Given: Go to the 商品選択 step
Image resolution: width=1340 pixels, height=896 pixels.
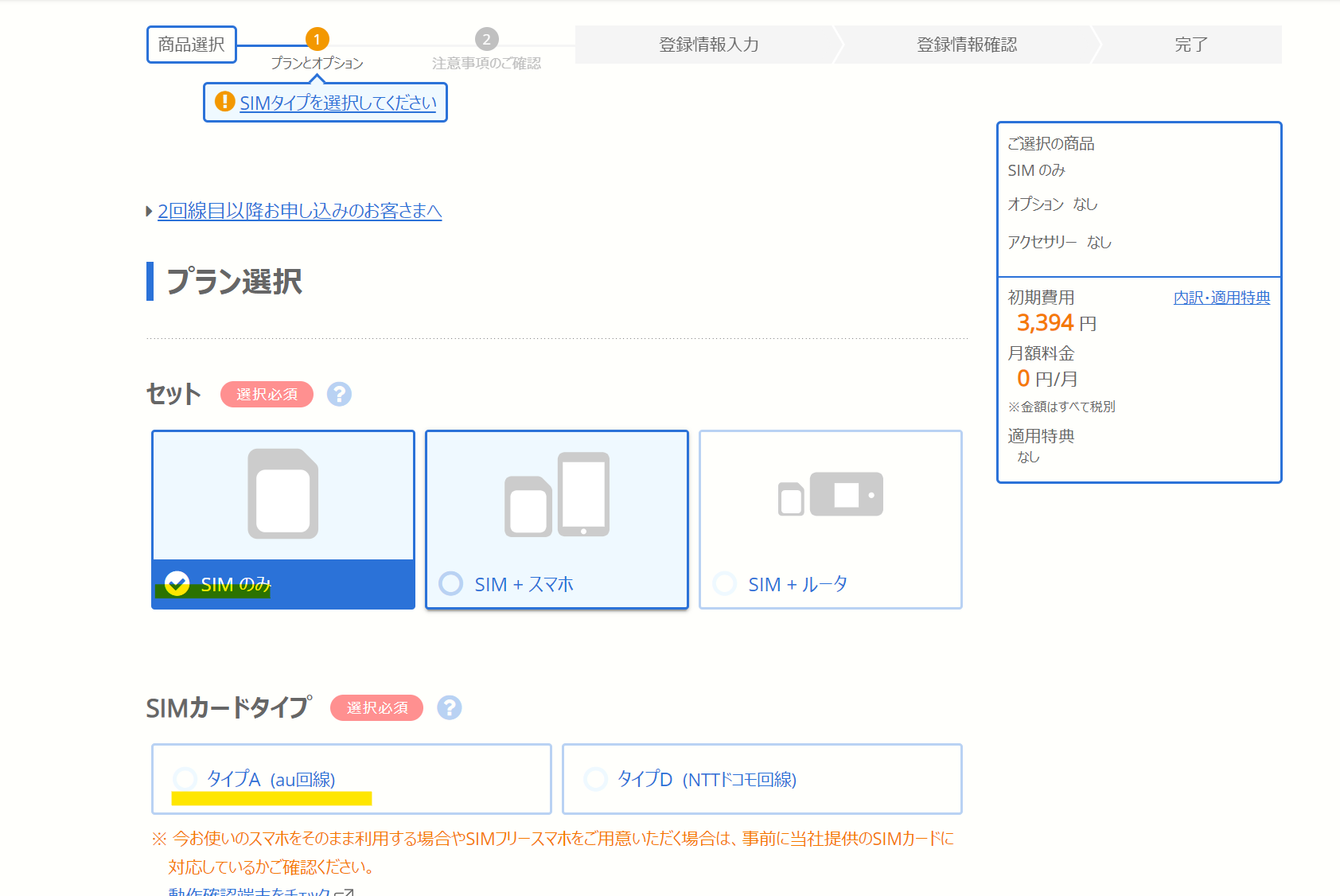Looking at the screenshot, I should click(192, 45).
